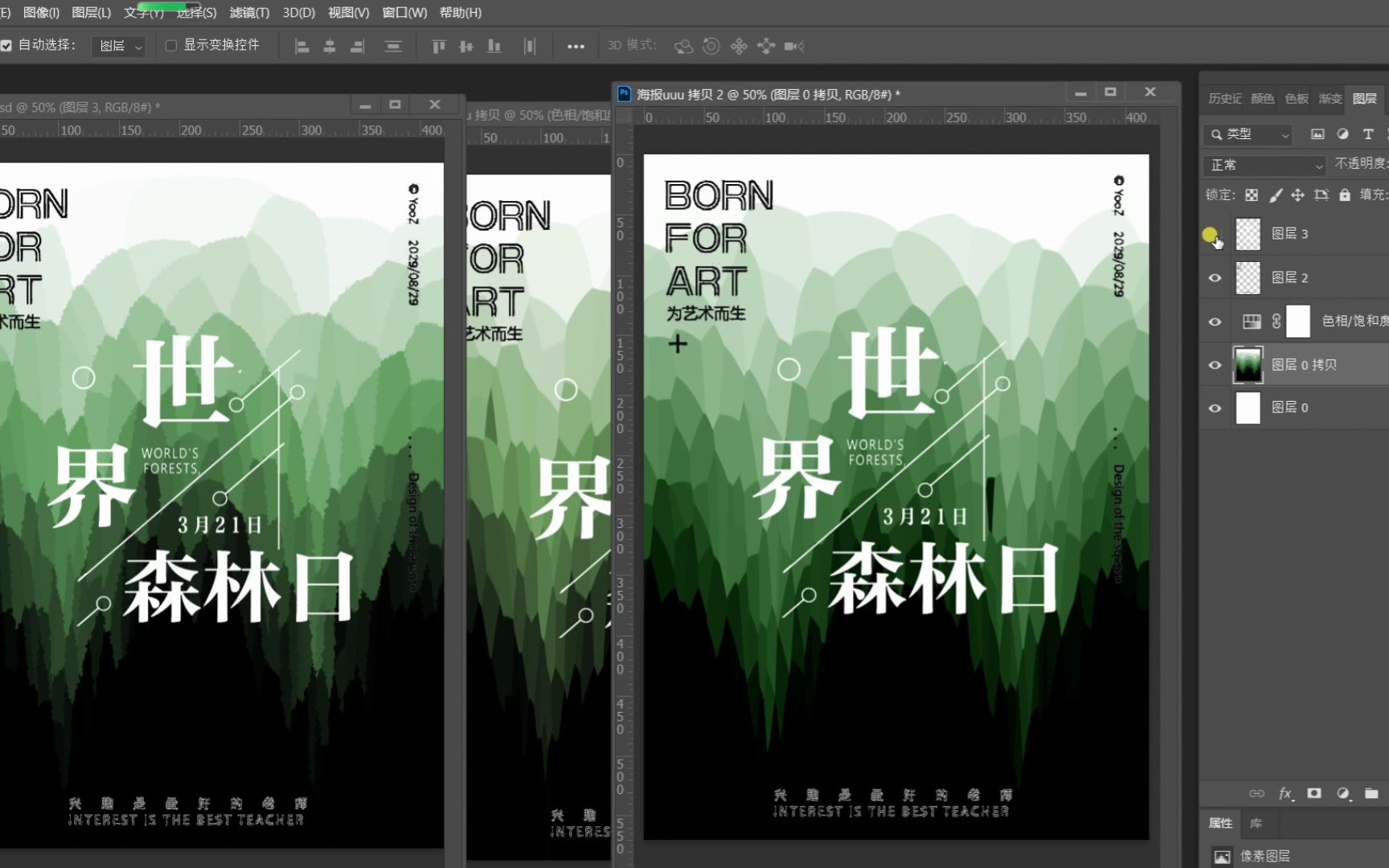Screen dimensions: 1389x868
Task: Open 3D(D) menu
Action: [x=298, y=12]
